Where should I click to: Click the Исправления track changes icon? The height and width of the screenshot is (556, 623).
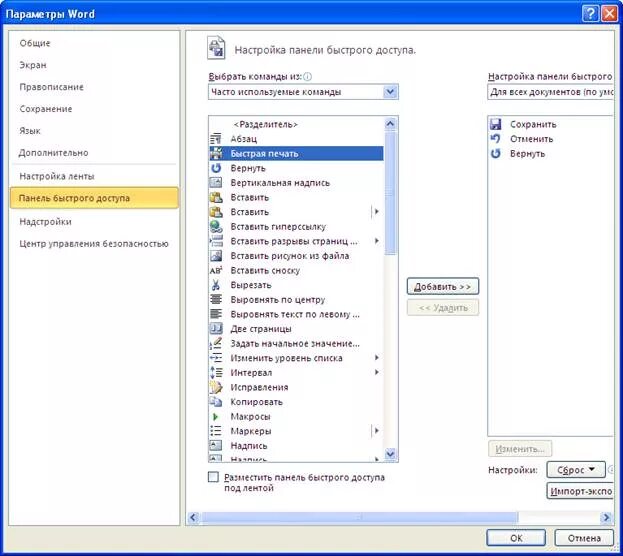tap(216, 387)
